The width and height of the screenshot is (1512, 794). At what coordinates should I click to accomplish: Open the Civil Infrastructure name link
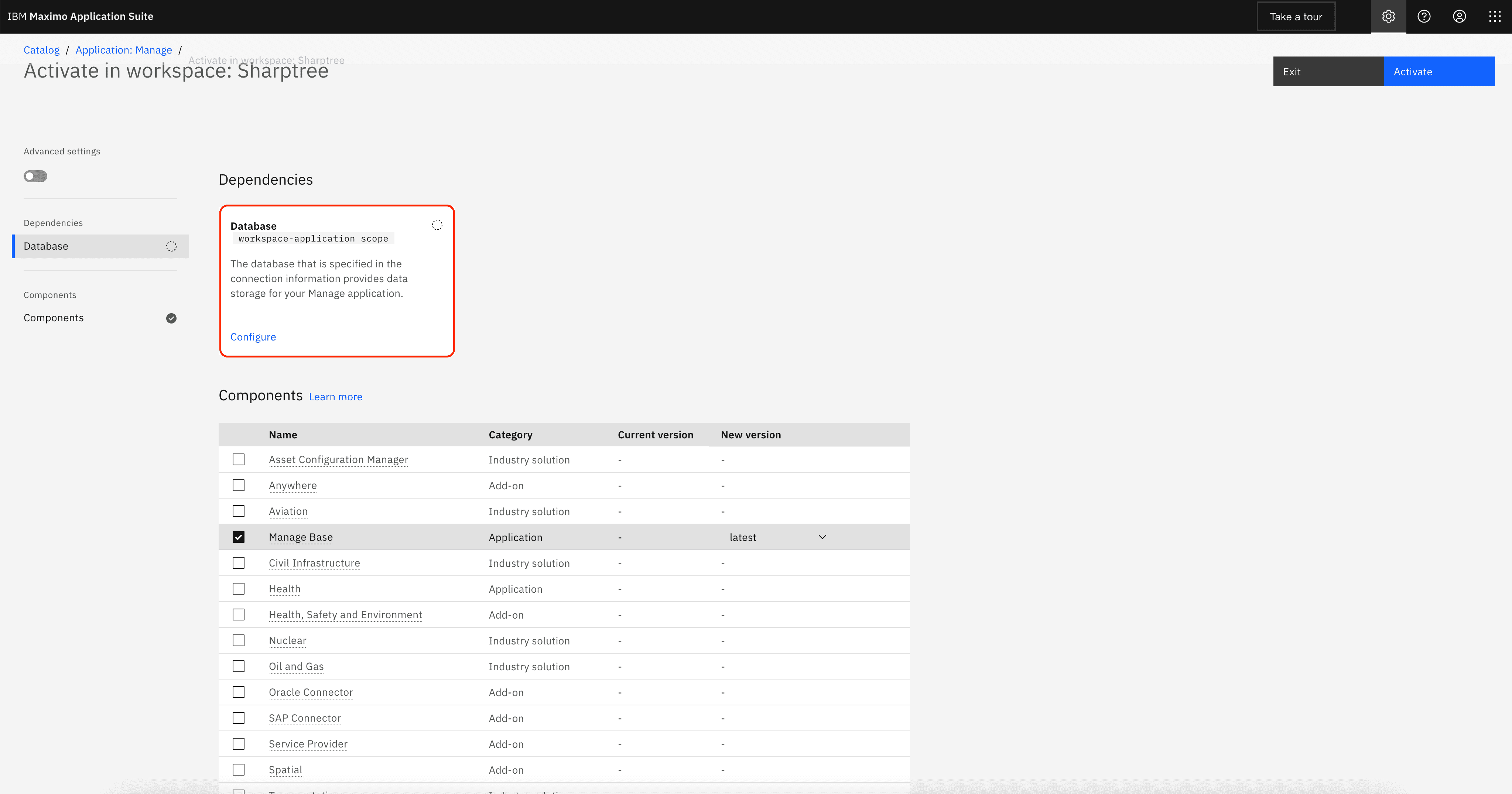[x=315, y=563]
